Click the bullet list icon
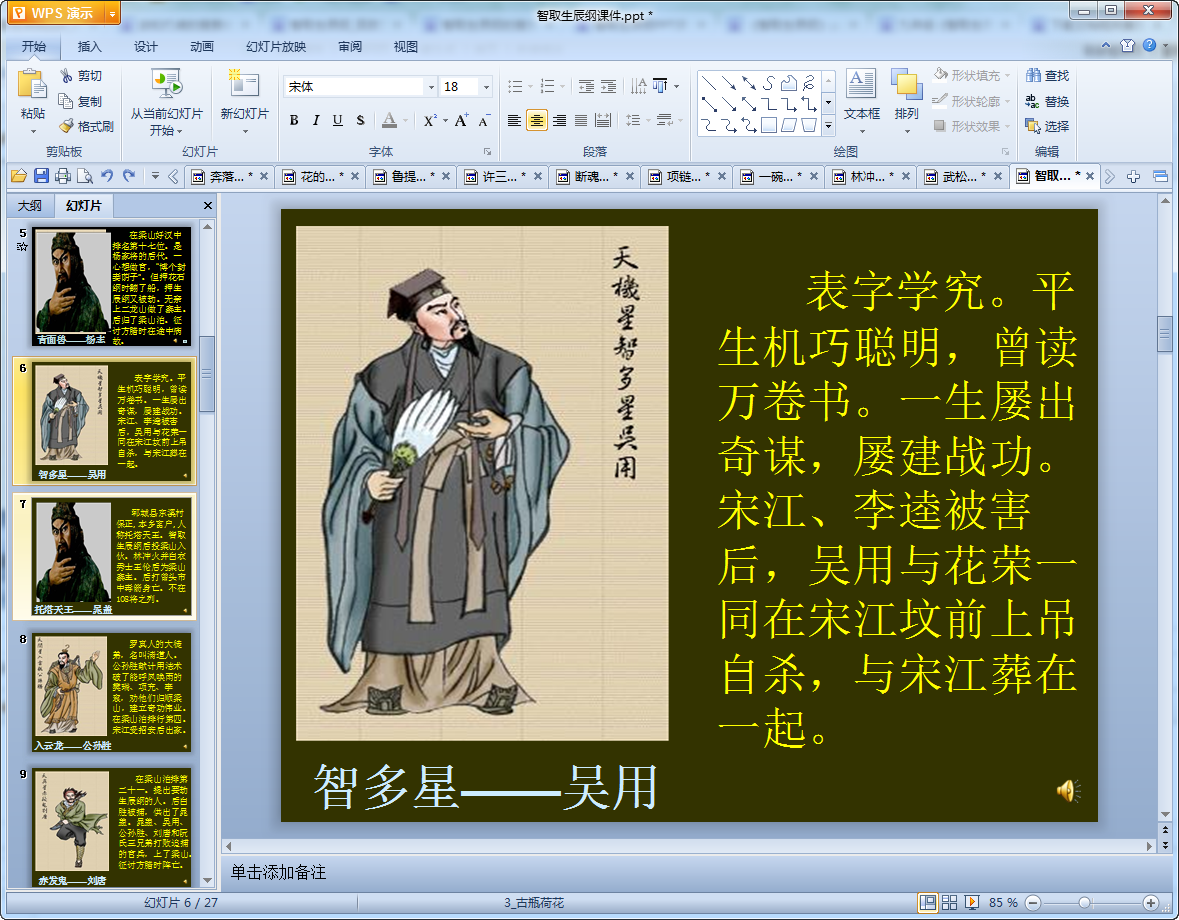 [515, 86]
